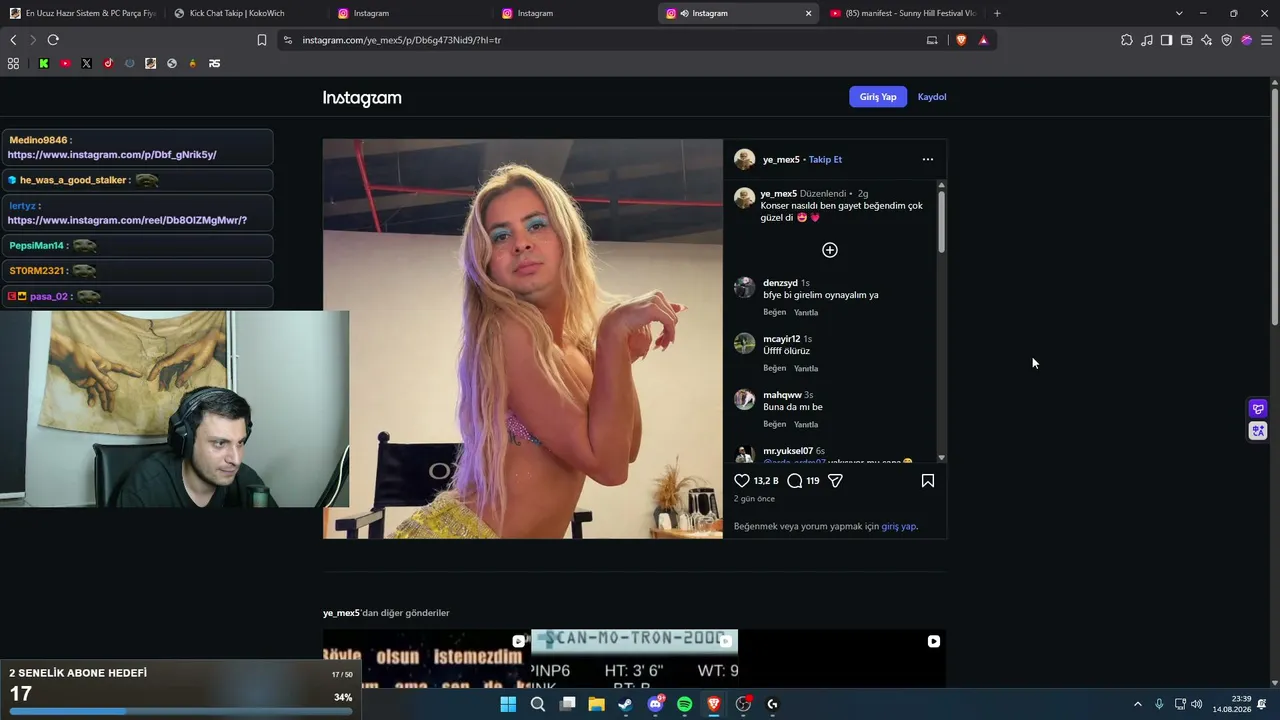Switch to the first Instagram tab
The width and height of the screenshot is (1280, 720).
[x=410, y=13]
